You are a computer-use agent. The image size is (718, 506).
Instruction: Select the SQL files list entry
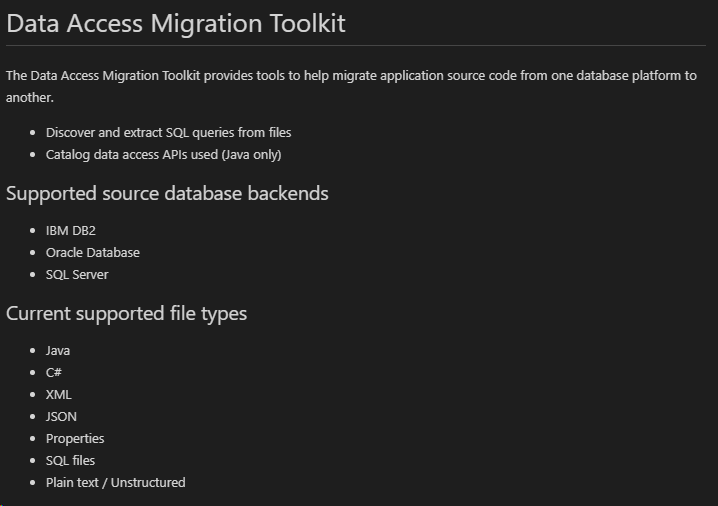coord(70,460)
